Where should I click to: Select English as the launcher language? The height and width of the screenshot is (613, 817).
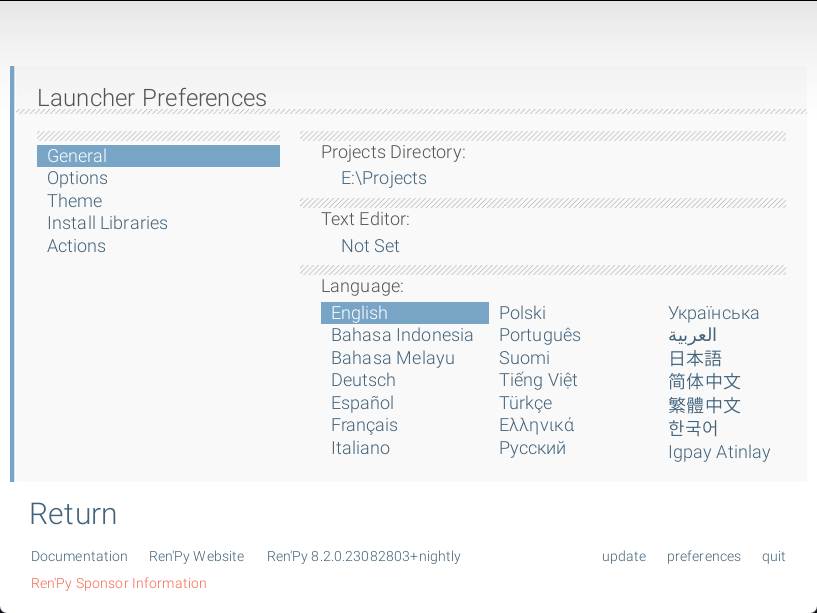point(359,312)
